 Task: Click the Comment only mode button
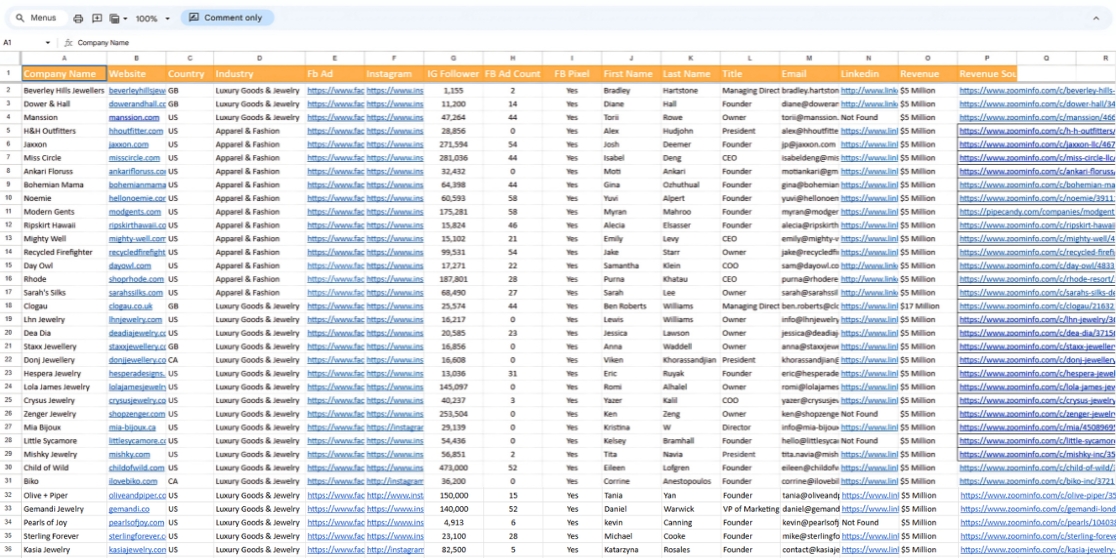pyautogui.click(x=226, y=18)
